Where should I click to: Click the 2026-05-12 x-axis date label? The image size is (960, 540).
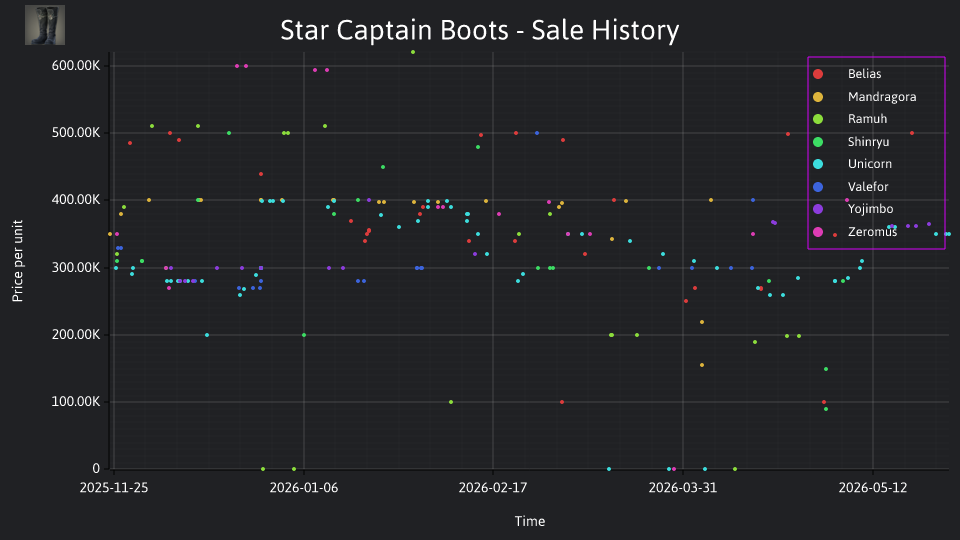click(872, 487)
